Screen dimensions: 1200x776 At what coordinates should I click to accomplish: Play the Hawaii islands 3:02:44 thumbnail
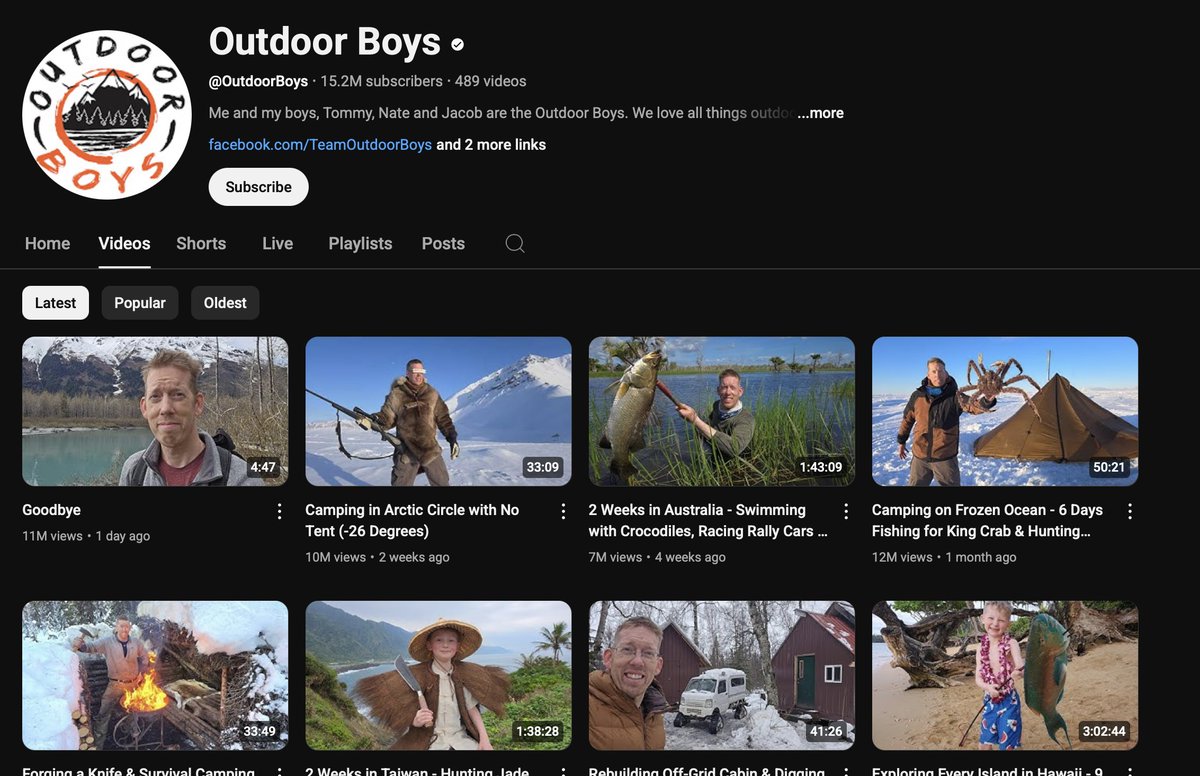coord(1005,675)
